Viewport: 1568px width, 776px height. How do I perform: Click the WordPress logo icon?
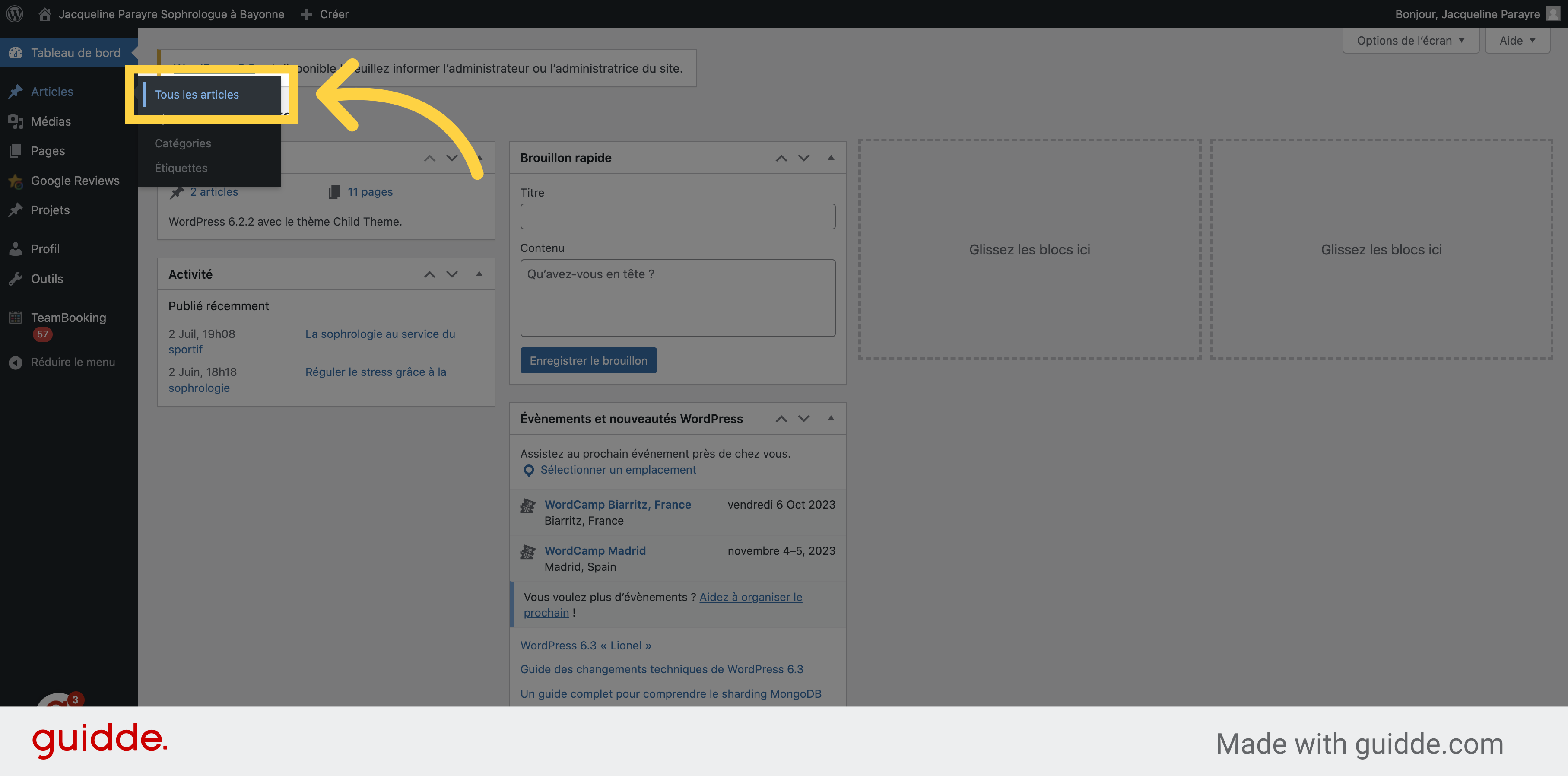(15, 13)
